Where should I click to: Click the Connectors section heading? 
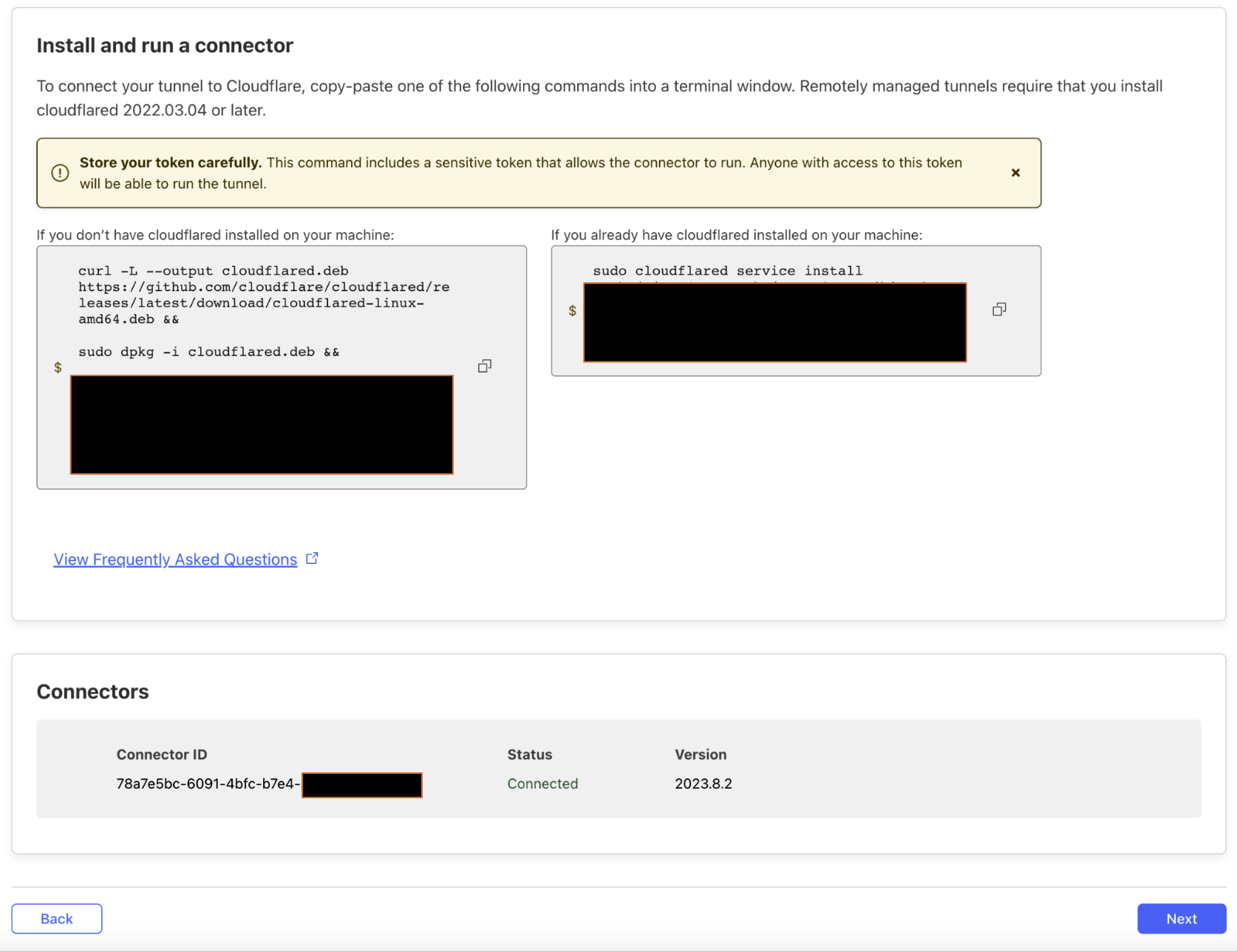(92, 692)
